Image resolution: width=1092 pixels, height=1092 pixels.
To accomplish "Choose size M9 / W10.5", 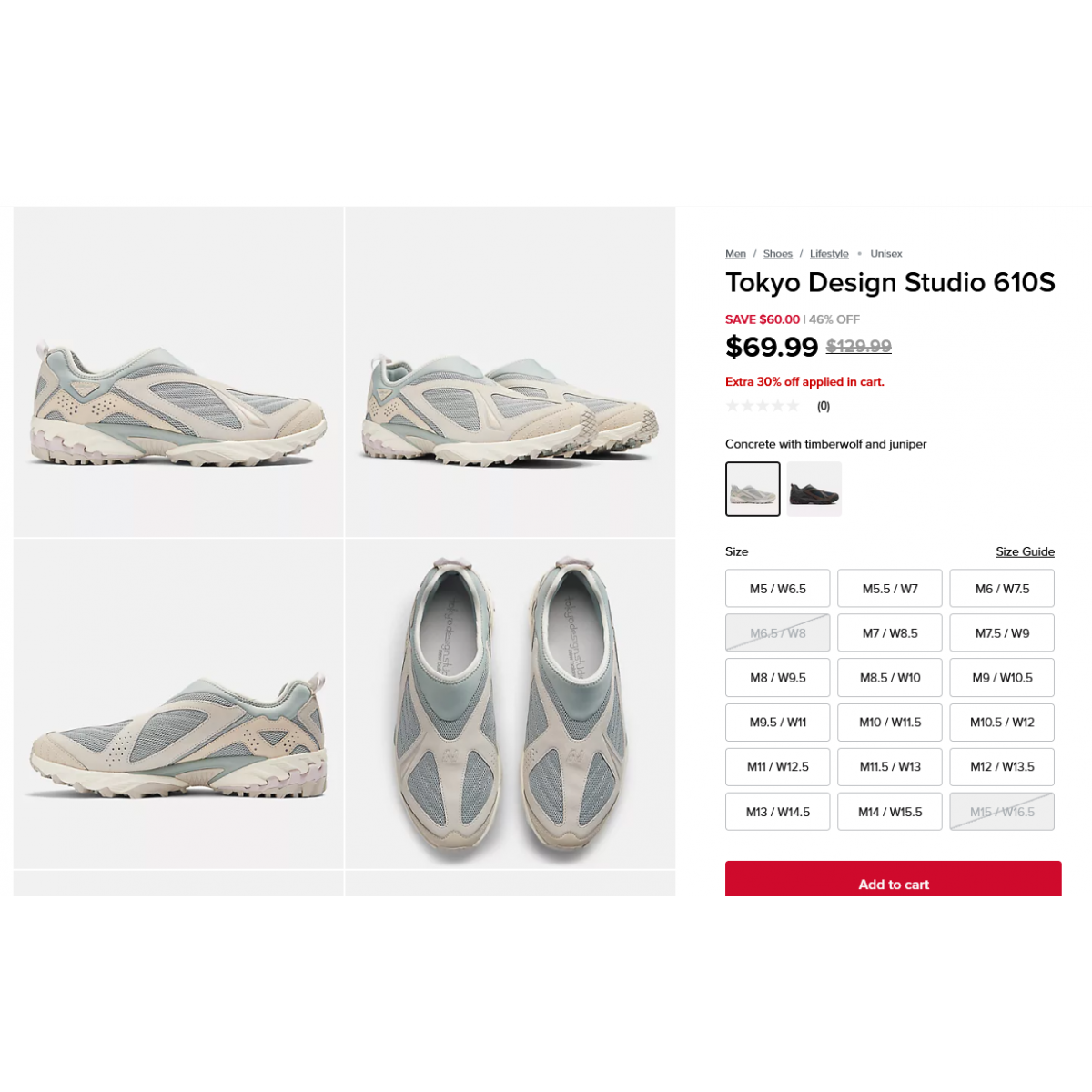I will [x=1002, y=678].
